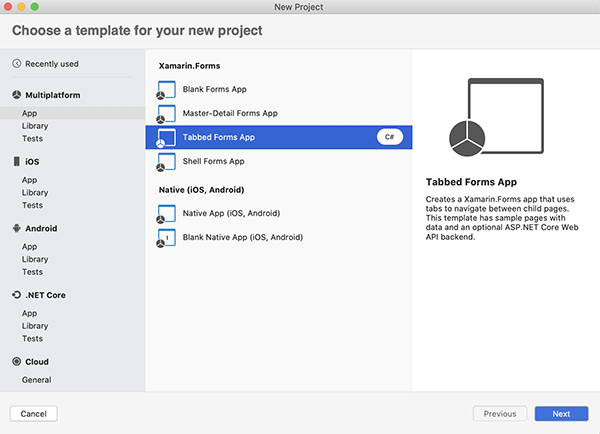Click the Recently used clock icon
The height and width of the screenshot is (434, 600).
pos(16,64)
